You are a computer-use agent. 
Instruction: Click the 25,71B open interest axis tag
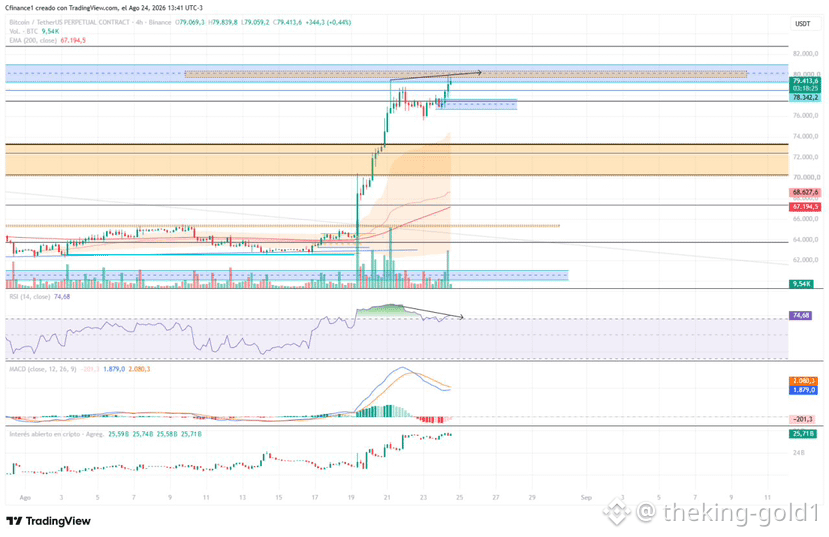802,434
